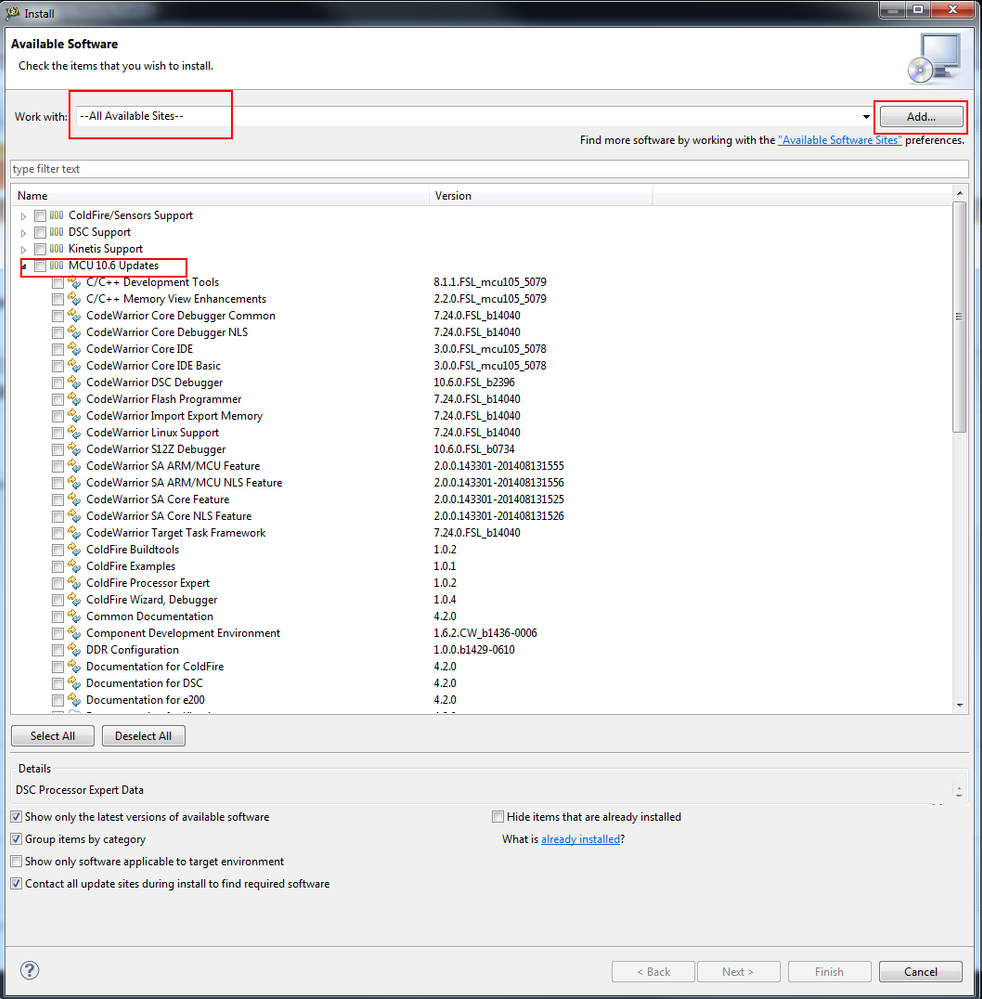Click the list scrollbar down arrow
Screen dimensions: 982x999
point(959,705)
